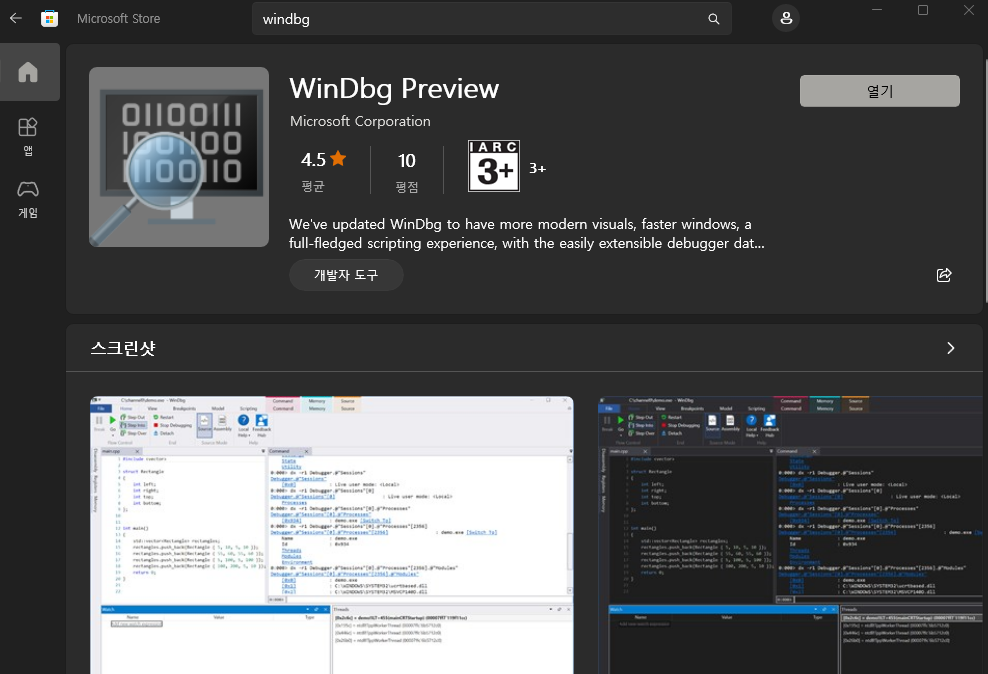Click the vertical scrollbar on right edge

pyautogui.click(x=985, y=183)
